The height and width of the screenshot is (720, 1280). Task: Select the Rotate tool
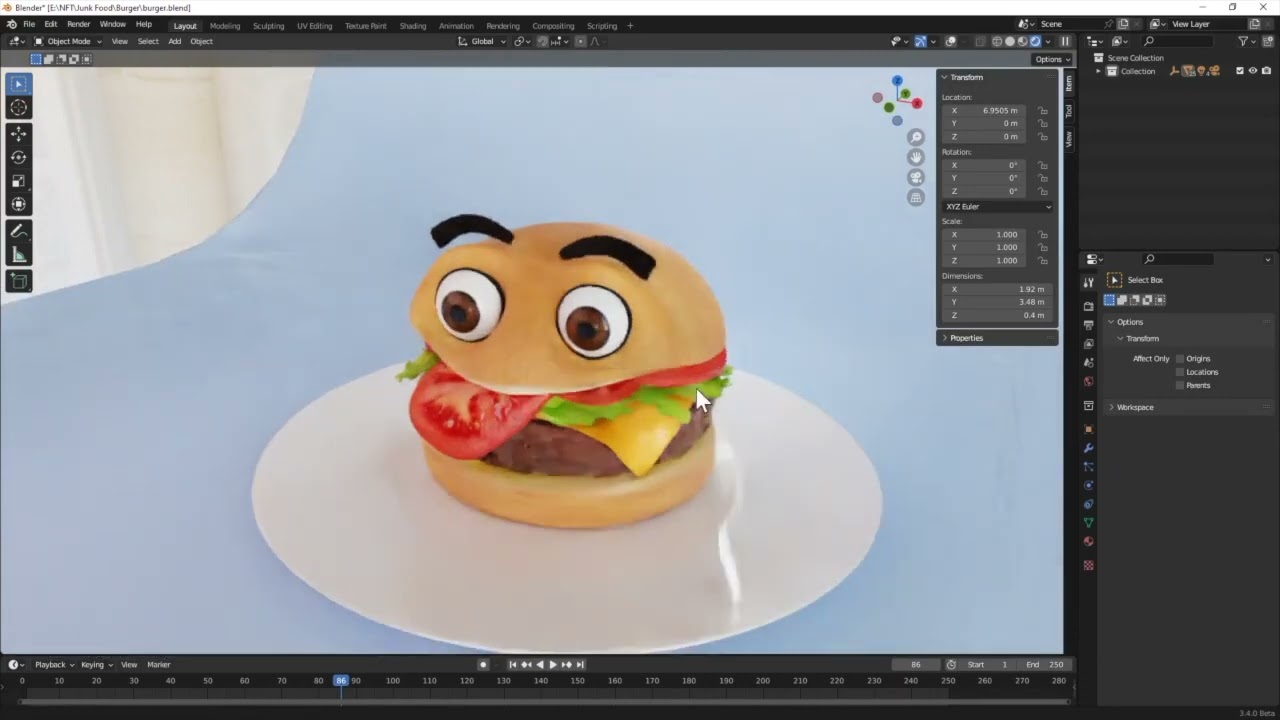(18, 157)
